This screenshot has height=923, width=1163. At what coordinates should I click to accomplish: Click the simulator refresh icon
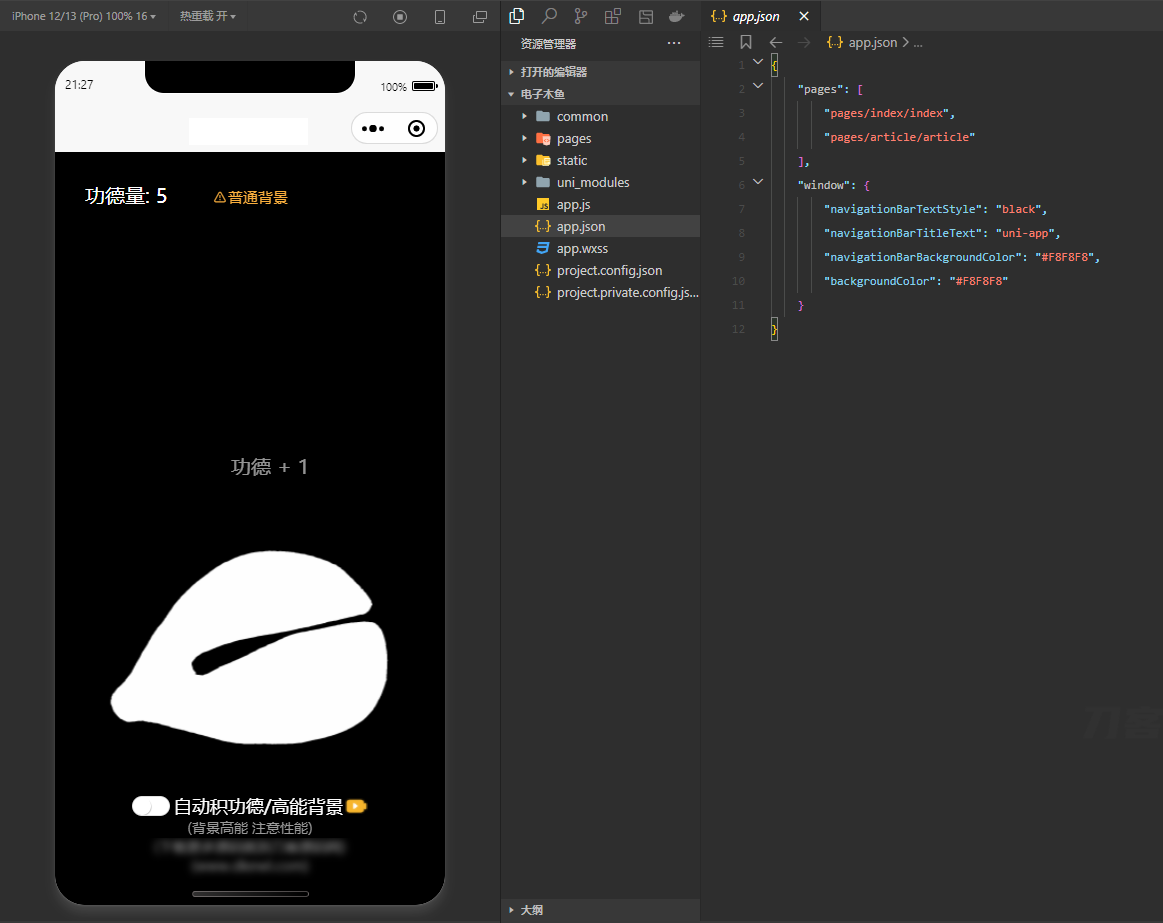(x=360, y=17)
